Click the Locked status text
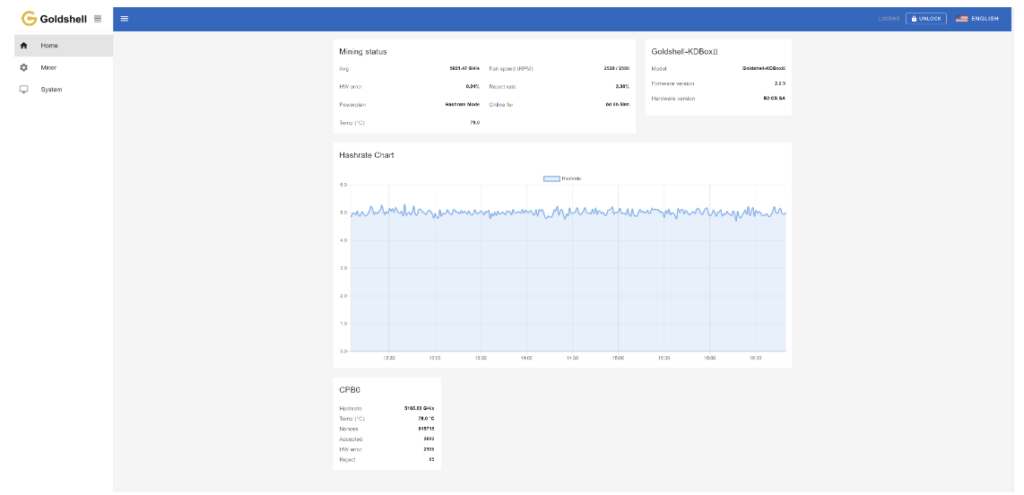The height and width of the screenshot is (495, 1024). coord(889,19)
